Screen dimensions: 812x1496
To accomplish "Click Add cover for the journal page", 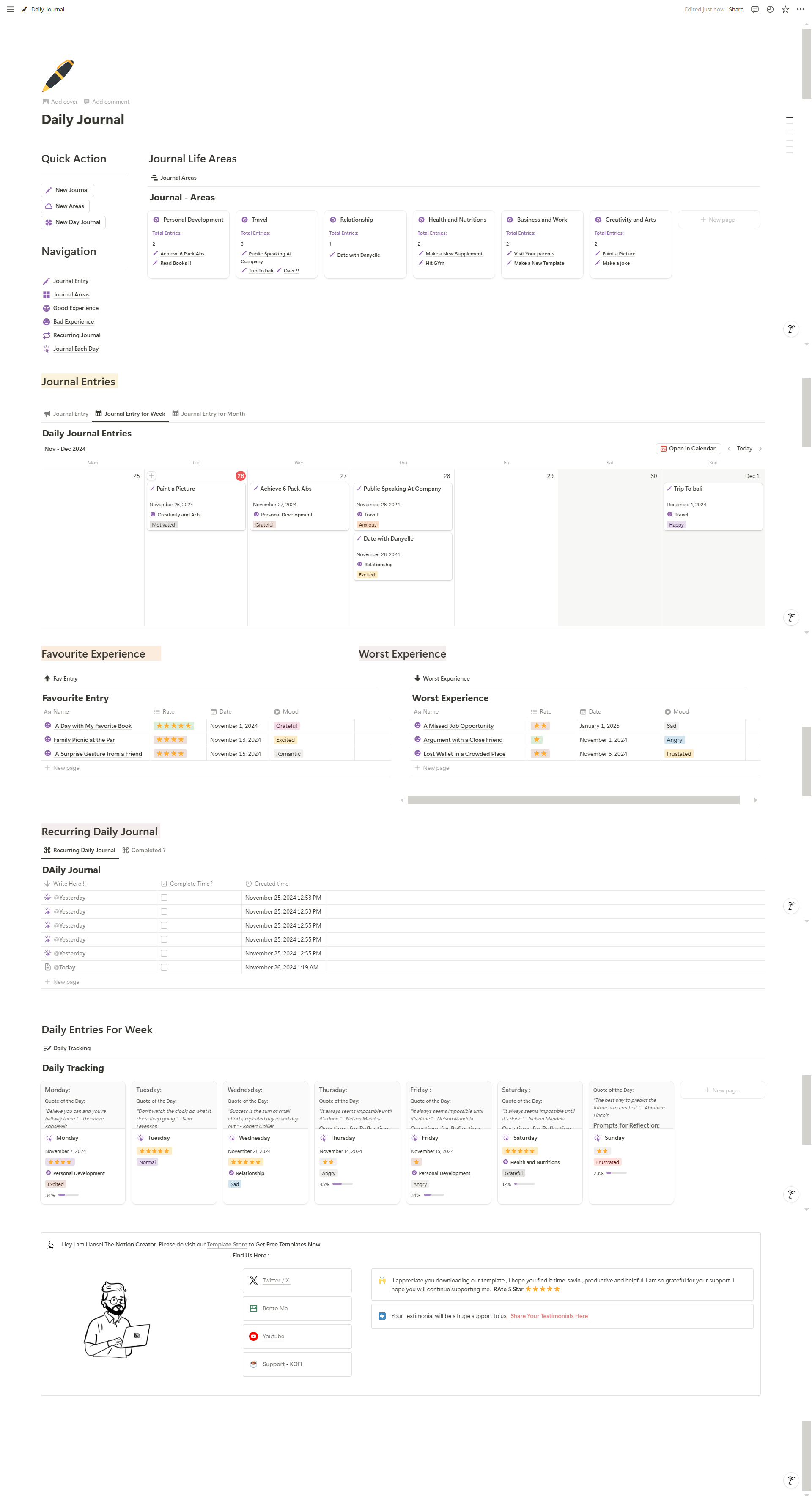I will pos(60,101).
